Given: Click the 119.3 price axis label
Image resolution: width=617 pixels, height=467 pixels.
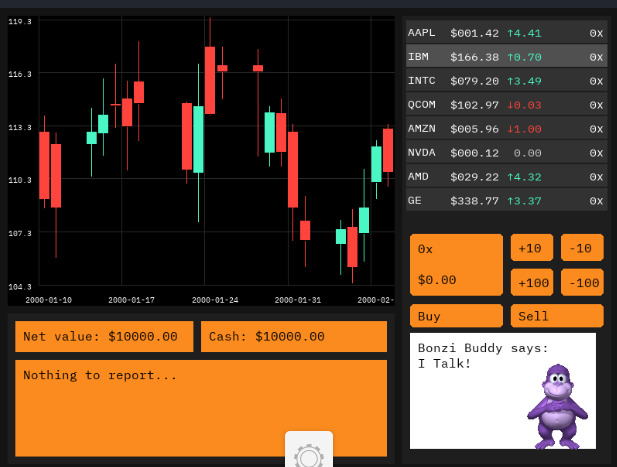Looking at the screenshot, I should 20,21.
